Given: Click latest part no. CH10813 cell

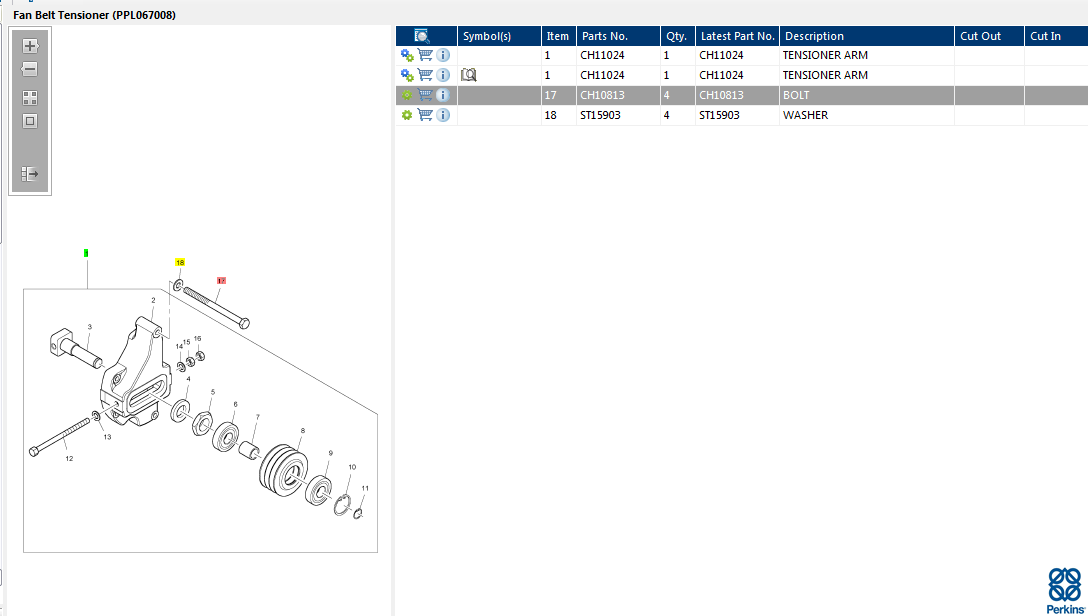Looking at the screenshot, I should coord(738,95).
